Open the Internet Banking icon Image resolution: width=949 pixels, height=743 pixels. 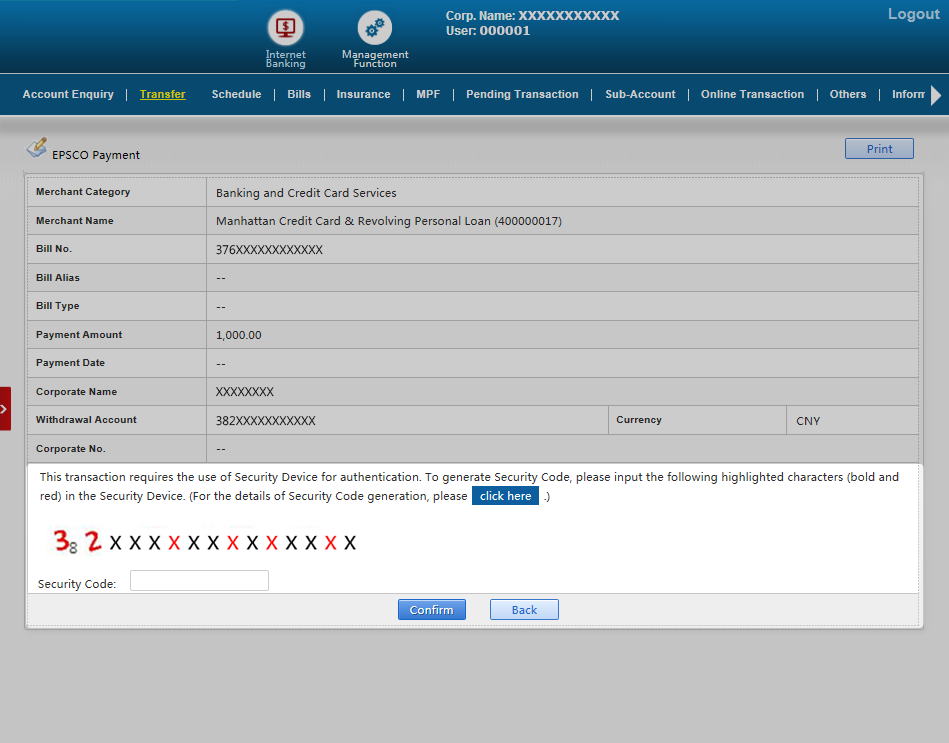(285, 28)
